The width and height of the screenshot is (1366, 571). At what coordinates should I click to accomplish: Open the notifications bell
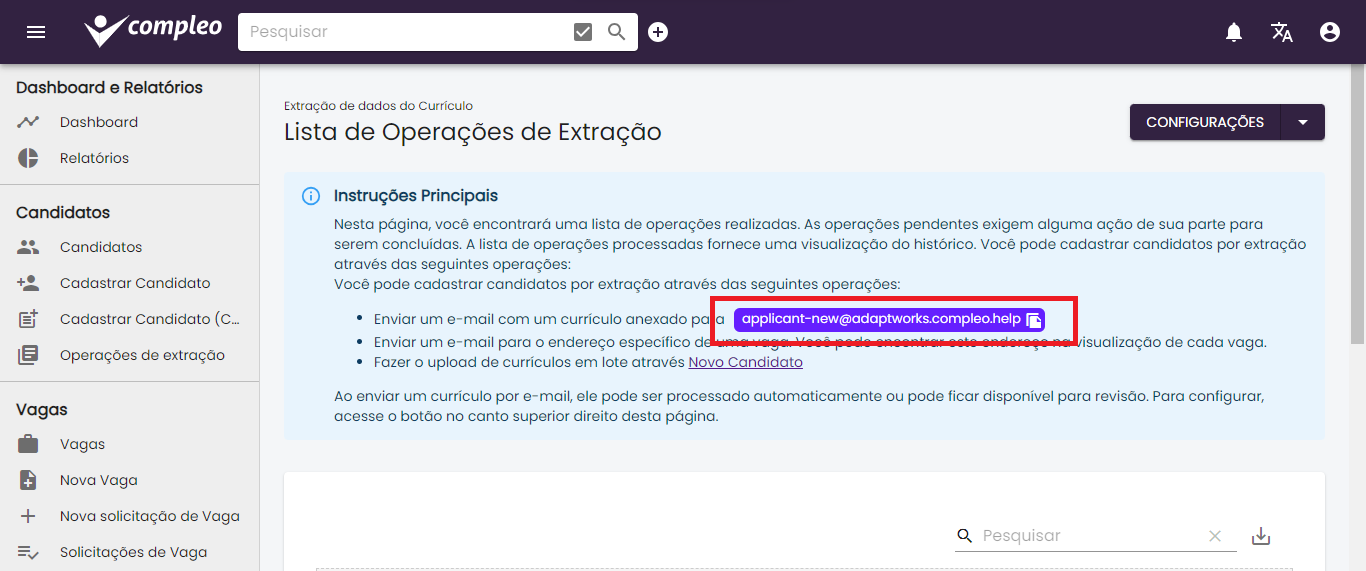click(1234, 32)
